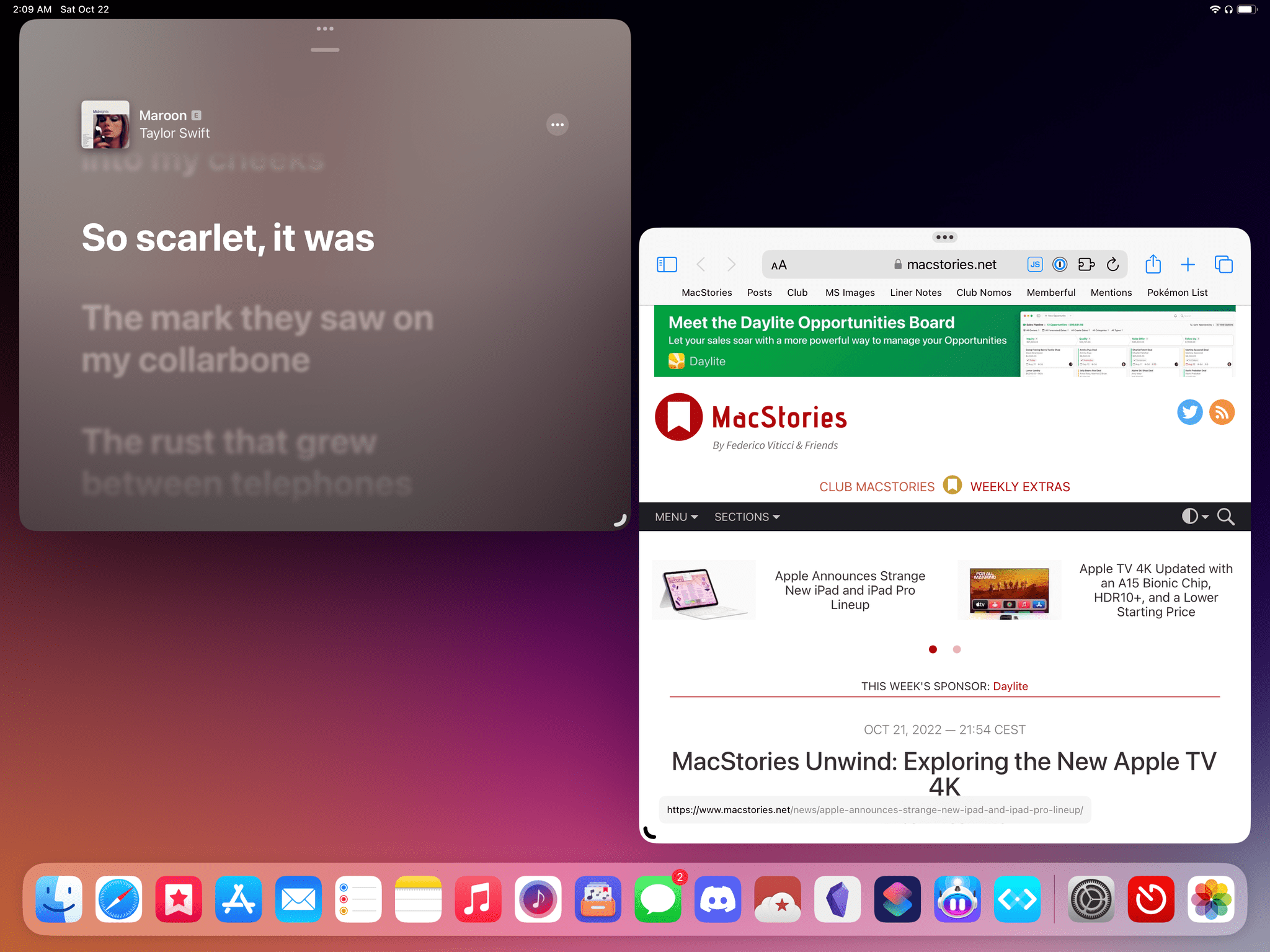Reload the macstories.net page
This screenshot has width=1270, height=952.
click(1113, 265)
